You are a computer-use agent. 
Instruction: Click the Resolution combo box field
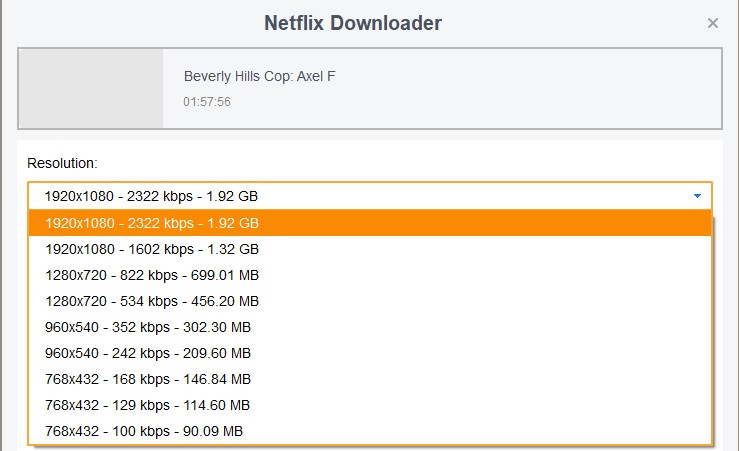(350, 196)
